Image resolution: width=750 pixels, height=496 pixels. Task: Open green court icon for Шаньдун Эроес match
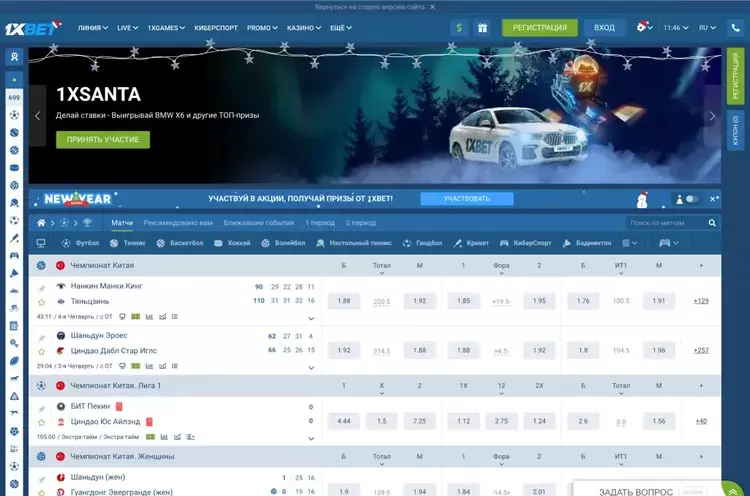pyautogui.click(x=136, y=366)
